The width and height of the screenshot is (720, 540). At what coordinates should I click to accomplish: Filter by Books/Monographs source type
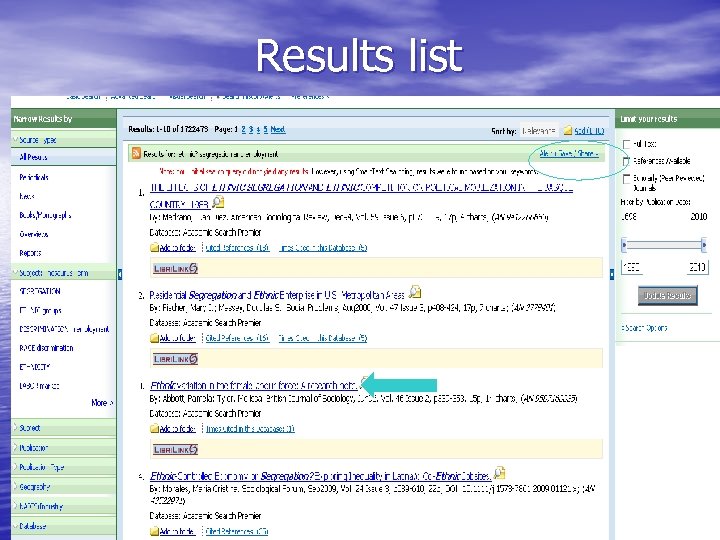click(x=45, y=215)
